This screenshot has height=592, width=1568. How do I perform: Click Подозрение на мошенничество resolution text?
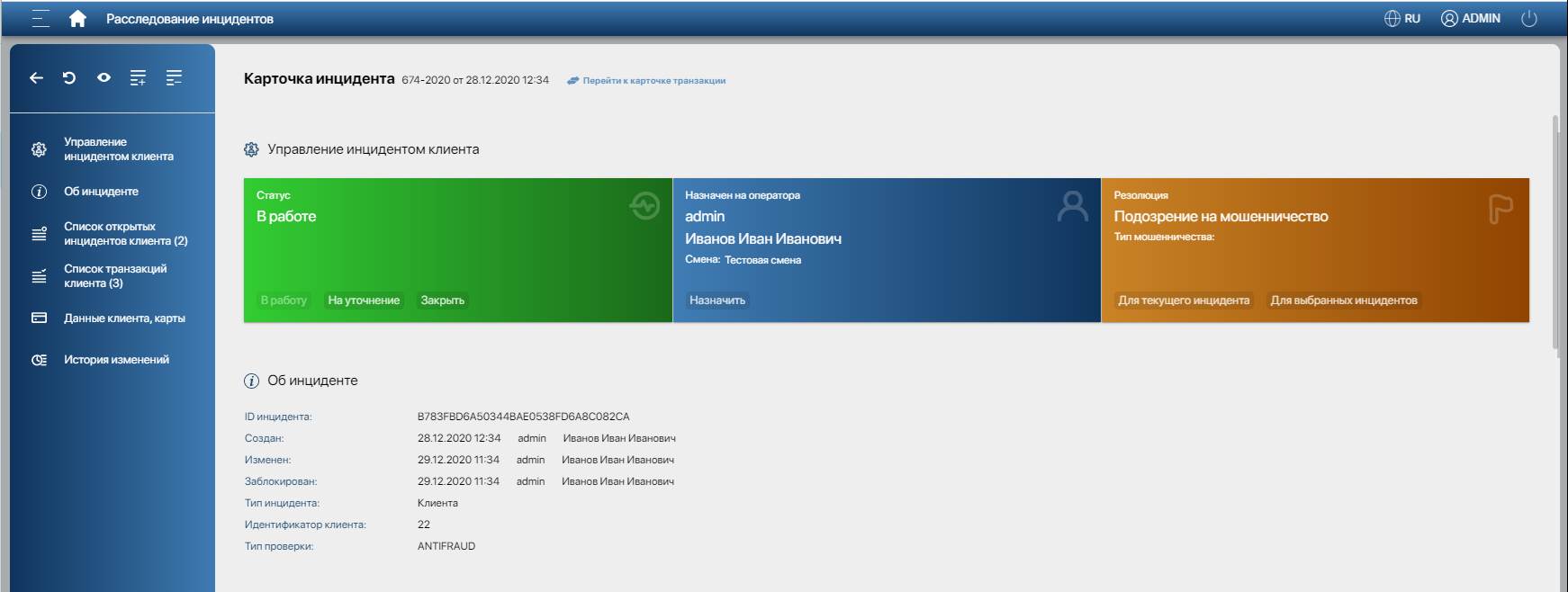1221,217
